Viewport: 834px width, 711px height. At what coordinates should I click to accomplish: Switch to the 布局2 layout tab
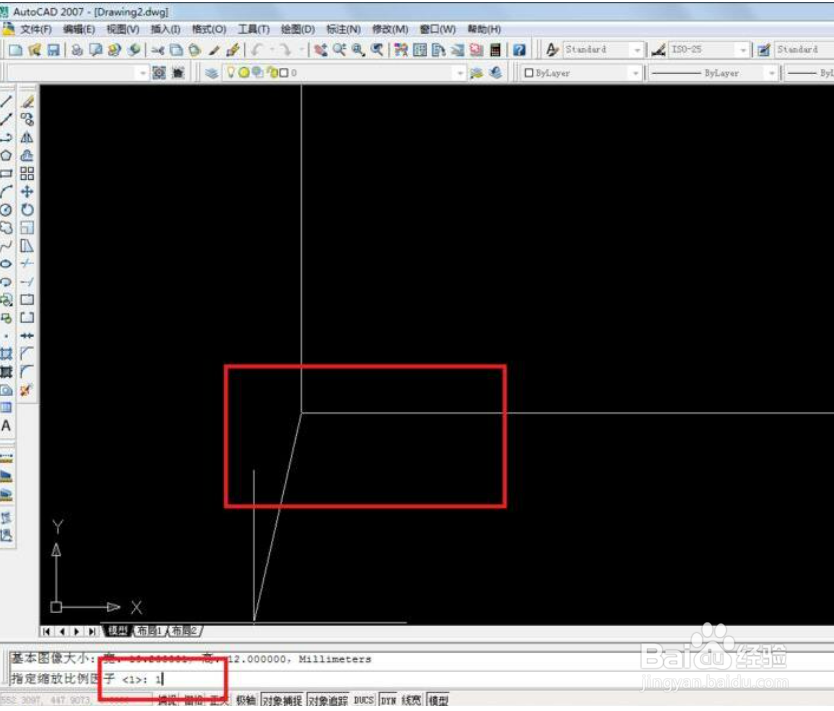184,631
